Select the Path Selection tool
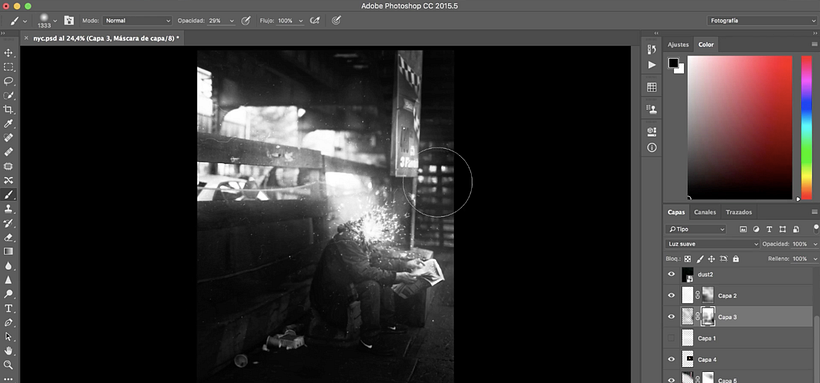Viewport: 820px width, 383px height. click(x=8, y=336)
